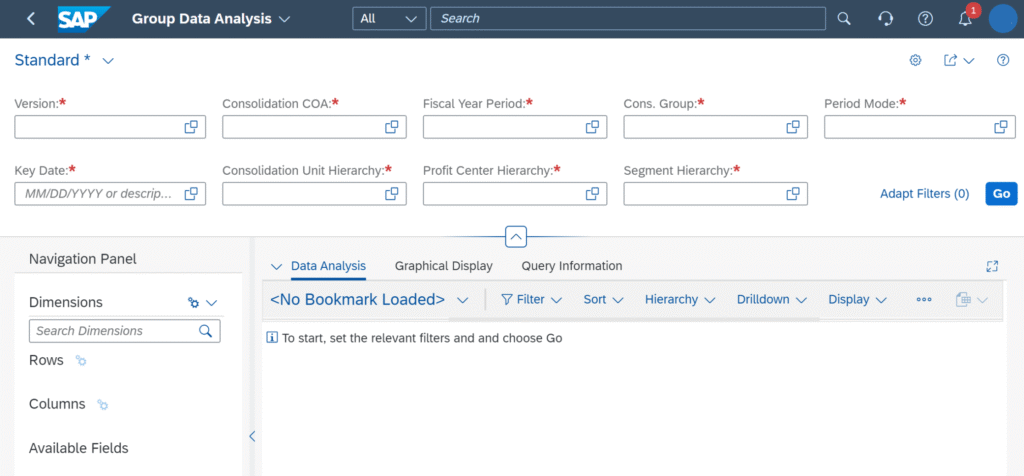Collapse the filter header bar

click(516, 236)
